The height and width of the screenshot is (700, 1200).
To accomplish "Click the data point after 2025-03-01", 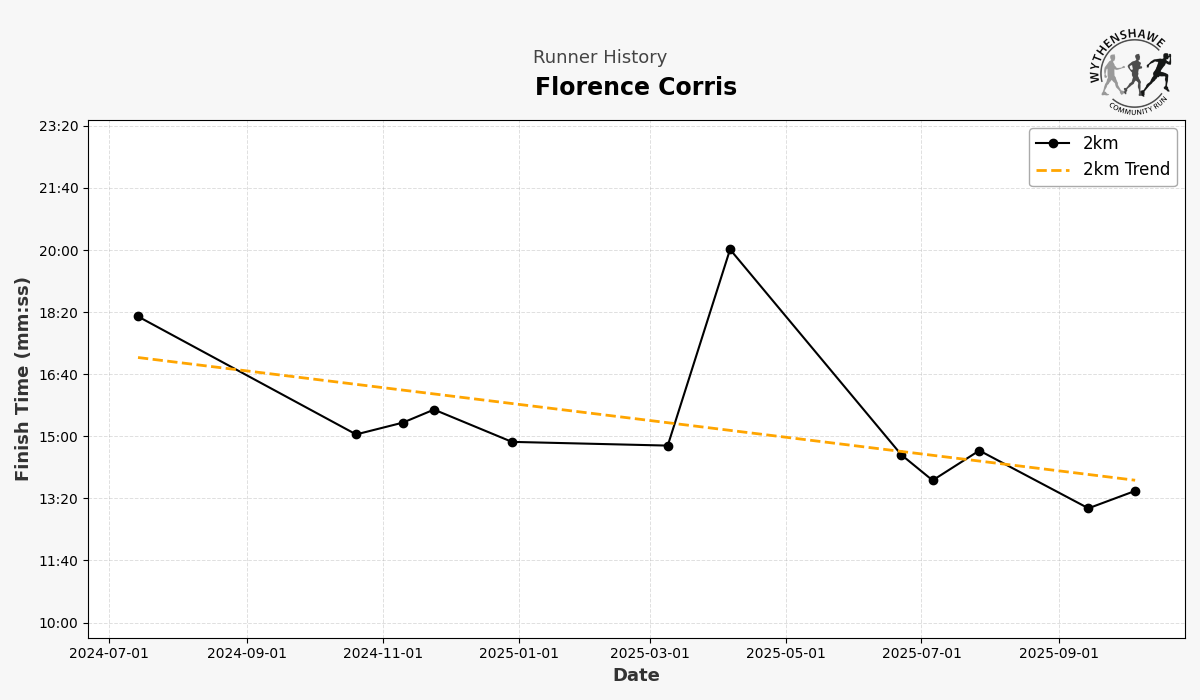I will [668, 446].
